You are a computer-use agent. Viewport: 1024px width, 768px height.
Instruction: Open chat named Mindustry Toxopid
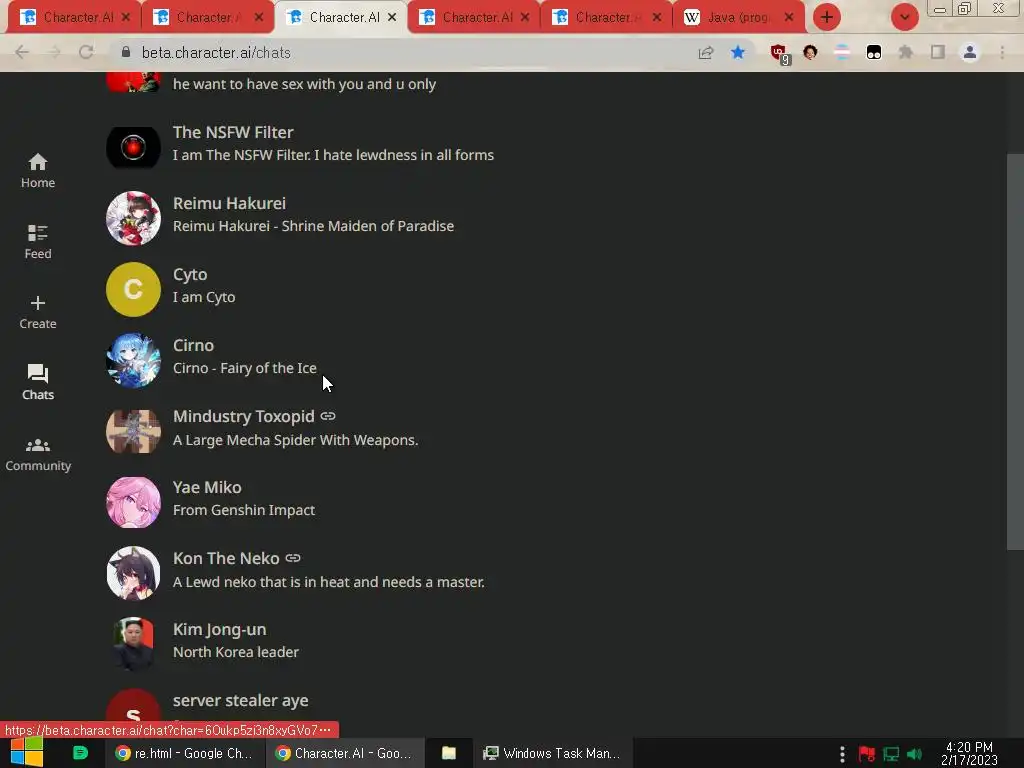point(244,417)
